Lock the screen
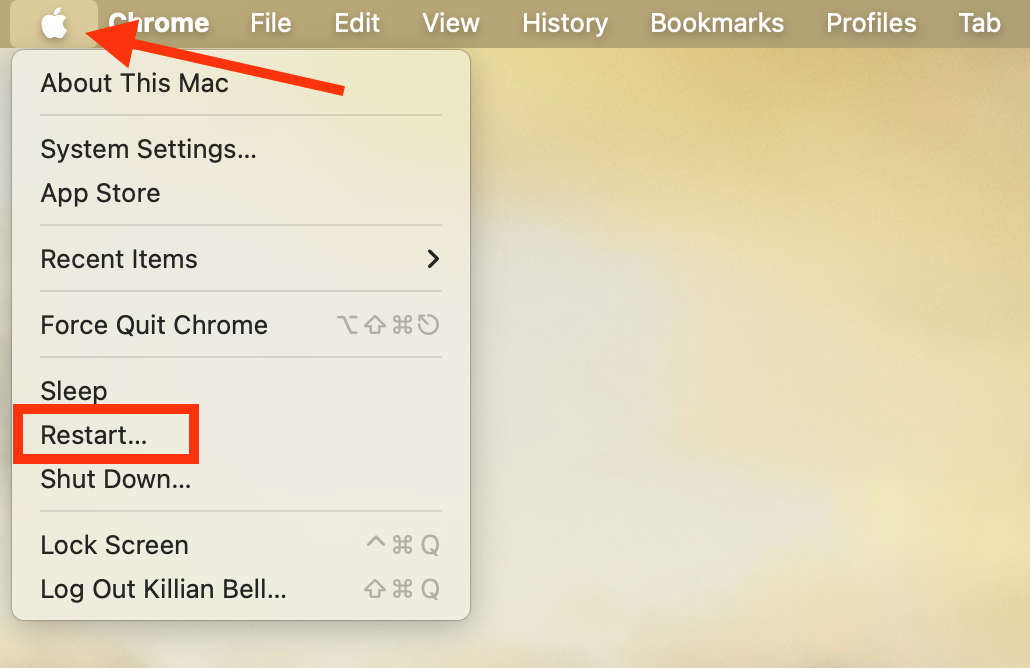 tap(114, 545)
